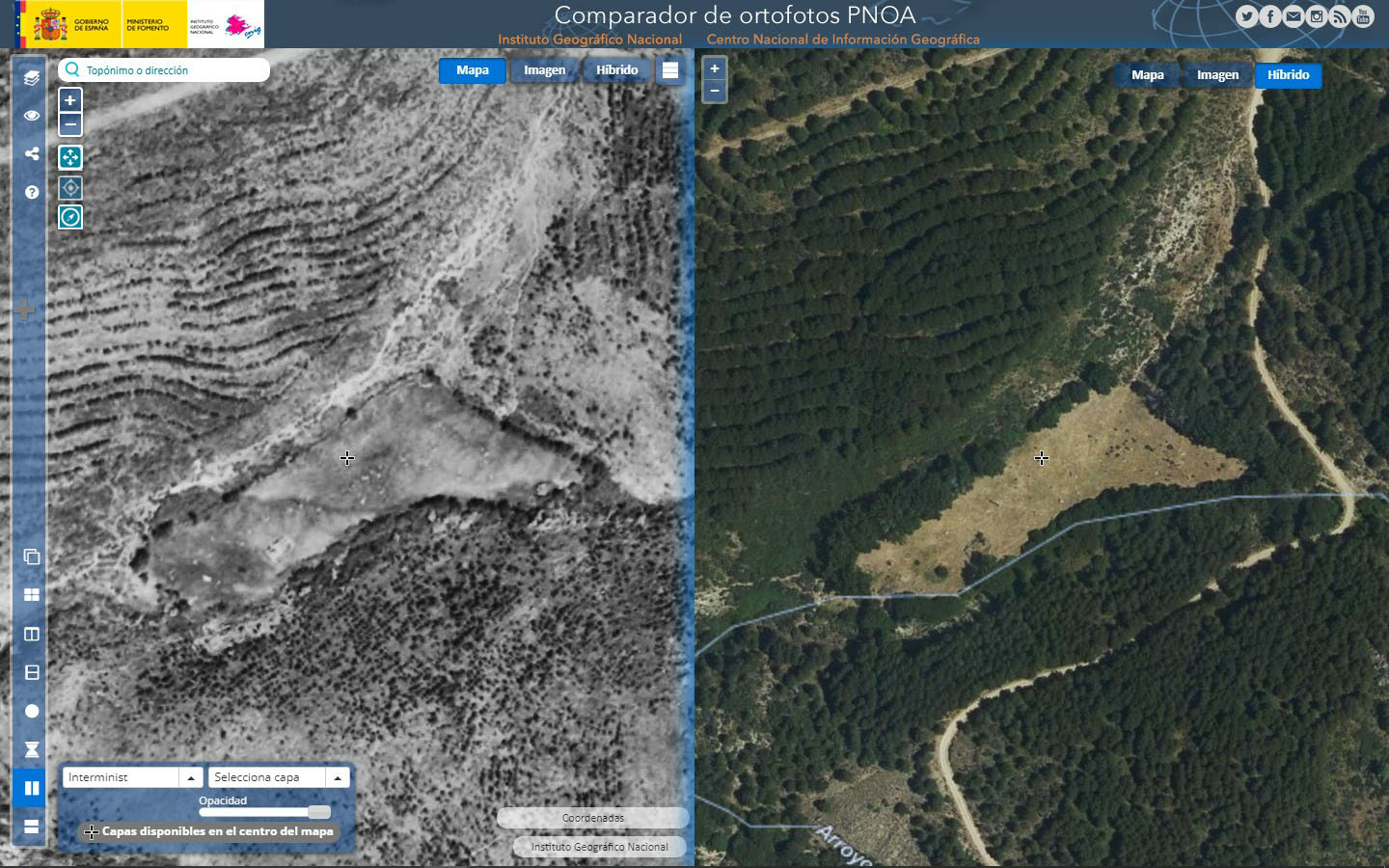Switch left map to Mapa view
Viewport: 1389px width, 868px height.
click(473, 70)
